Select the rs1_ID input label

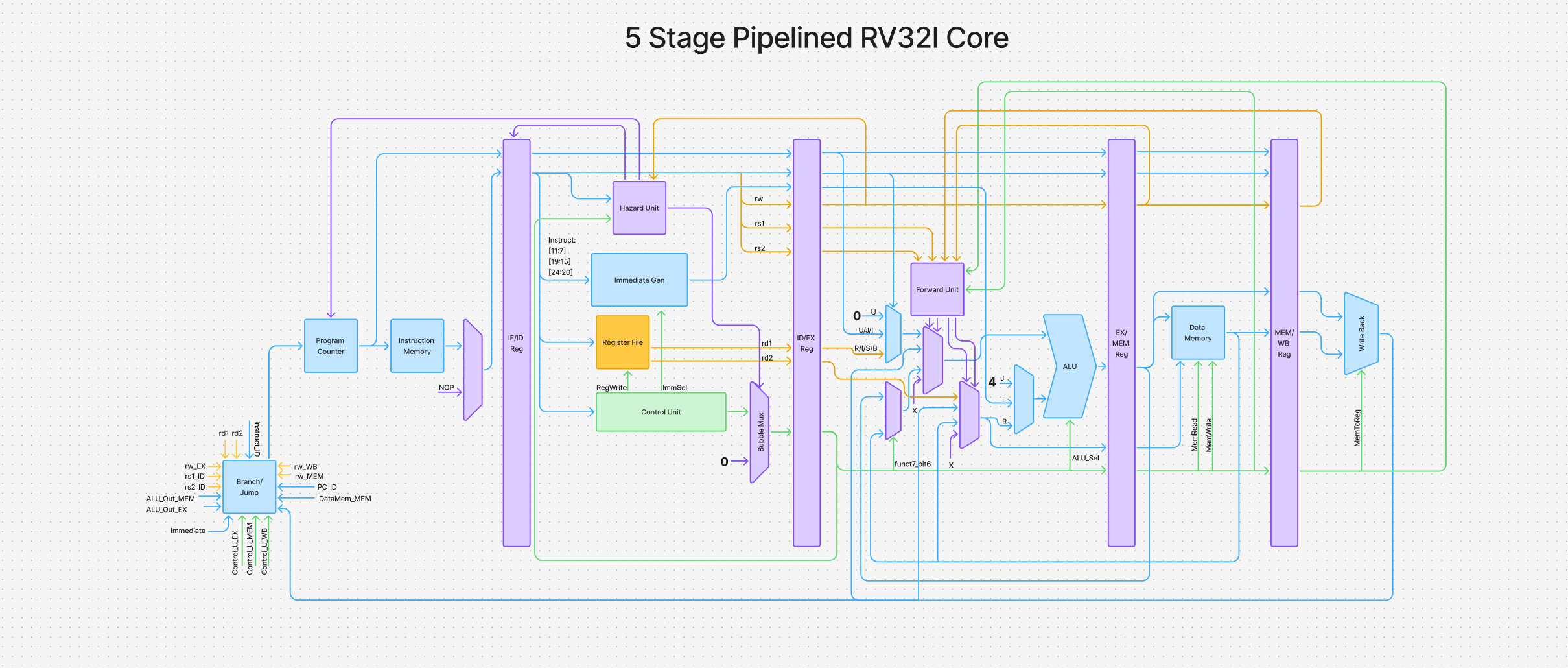click(194, 476)
